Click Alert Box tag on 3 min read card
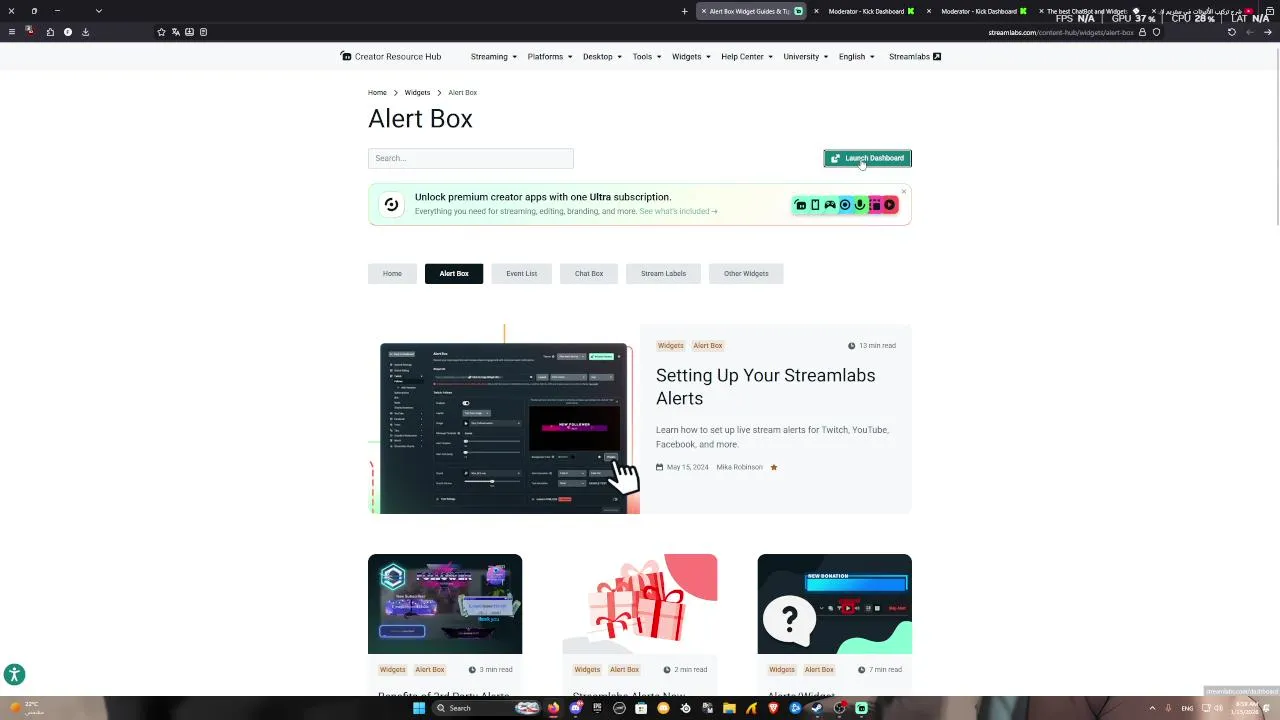 tap(429, 669)
